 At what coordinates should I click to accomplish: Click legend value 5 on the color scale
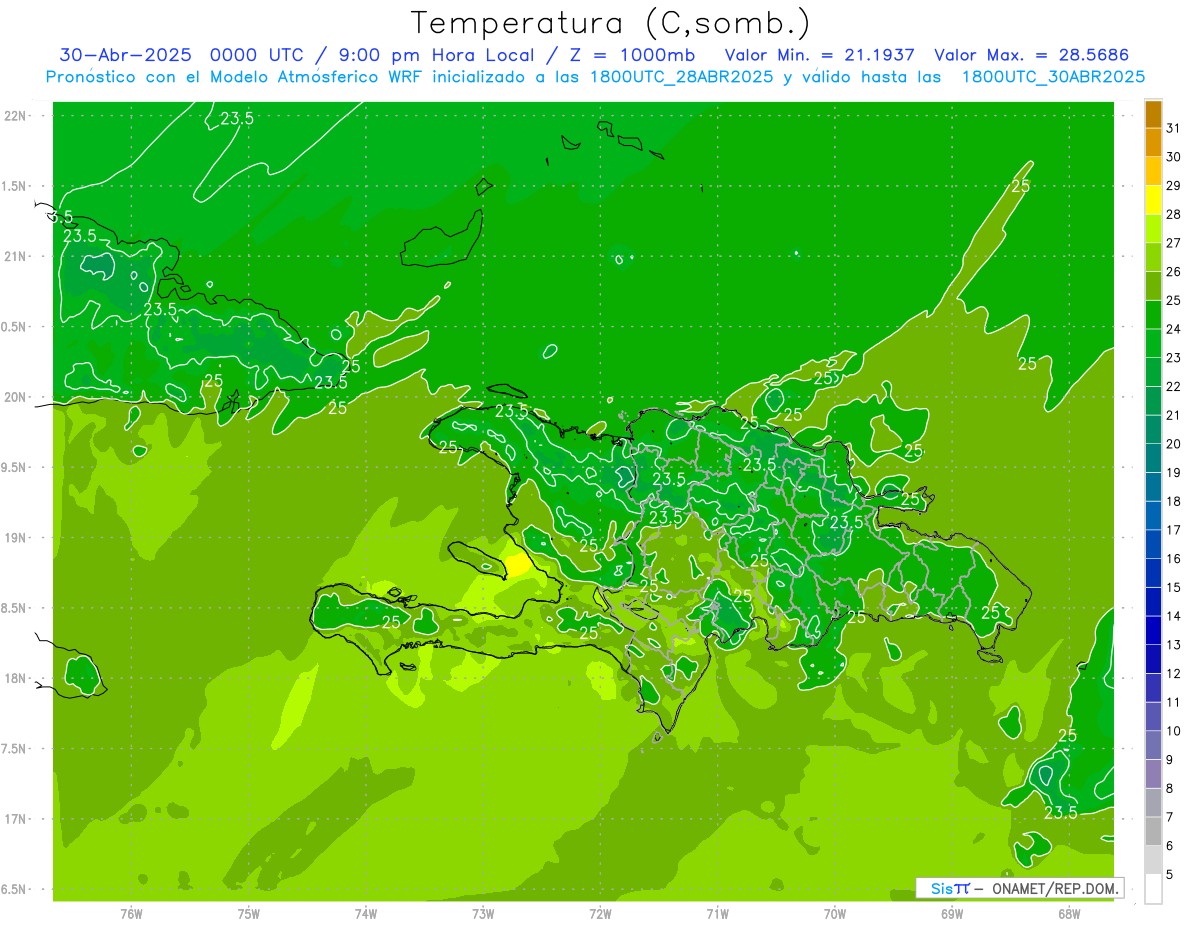(1170, 875)
